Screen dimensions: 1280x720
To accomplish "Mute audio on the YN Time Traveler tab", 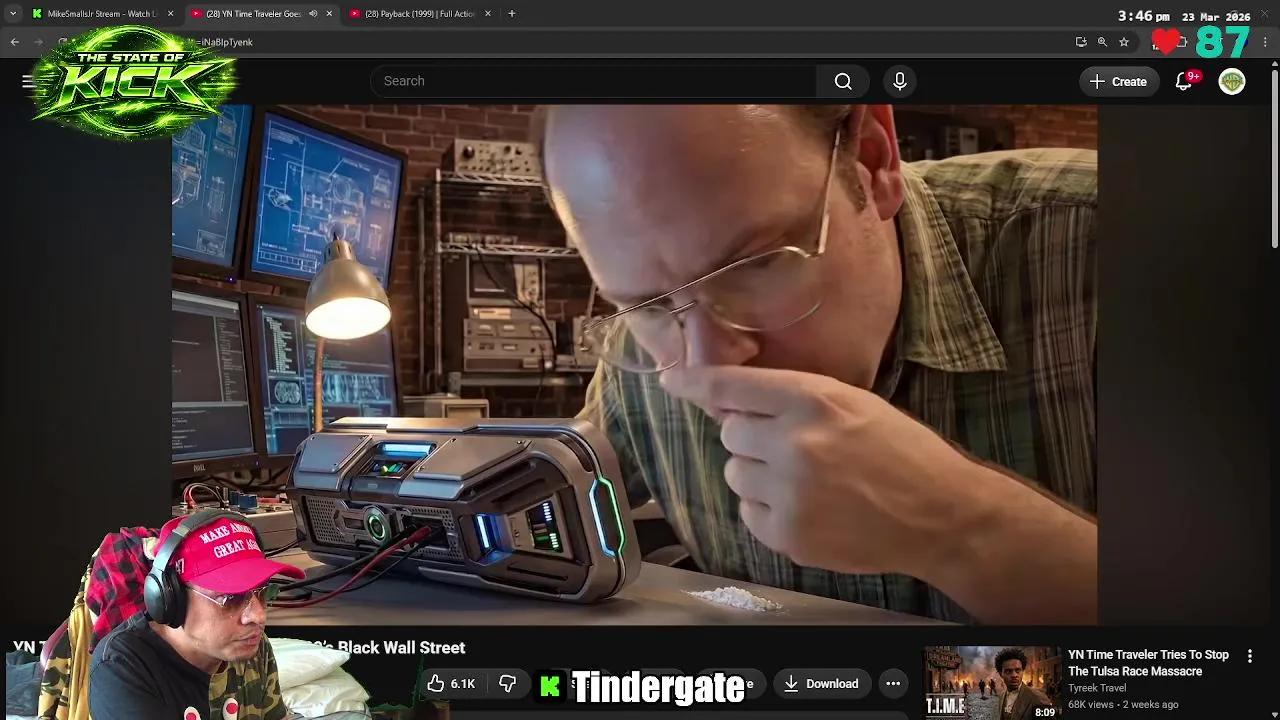I will tap(313, 14).
